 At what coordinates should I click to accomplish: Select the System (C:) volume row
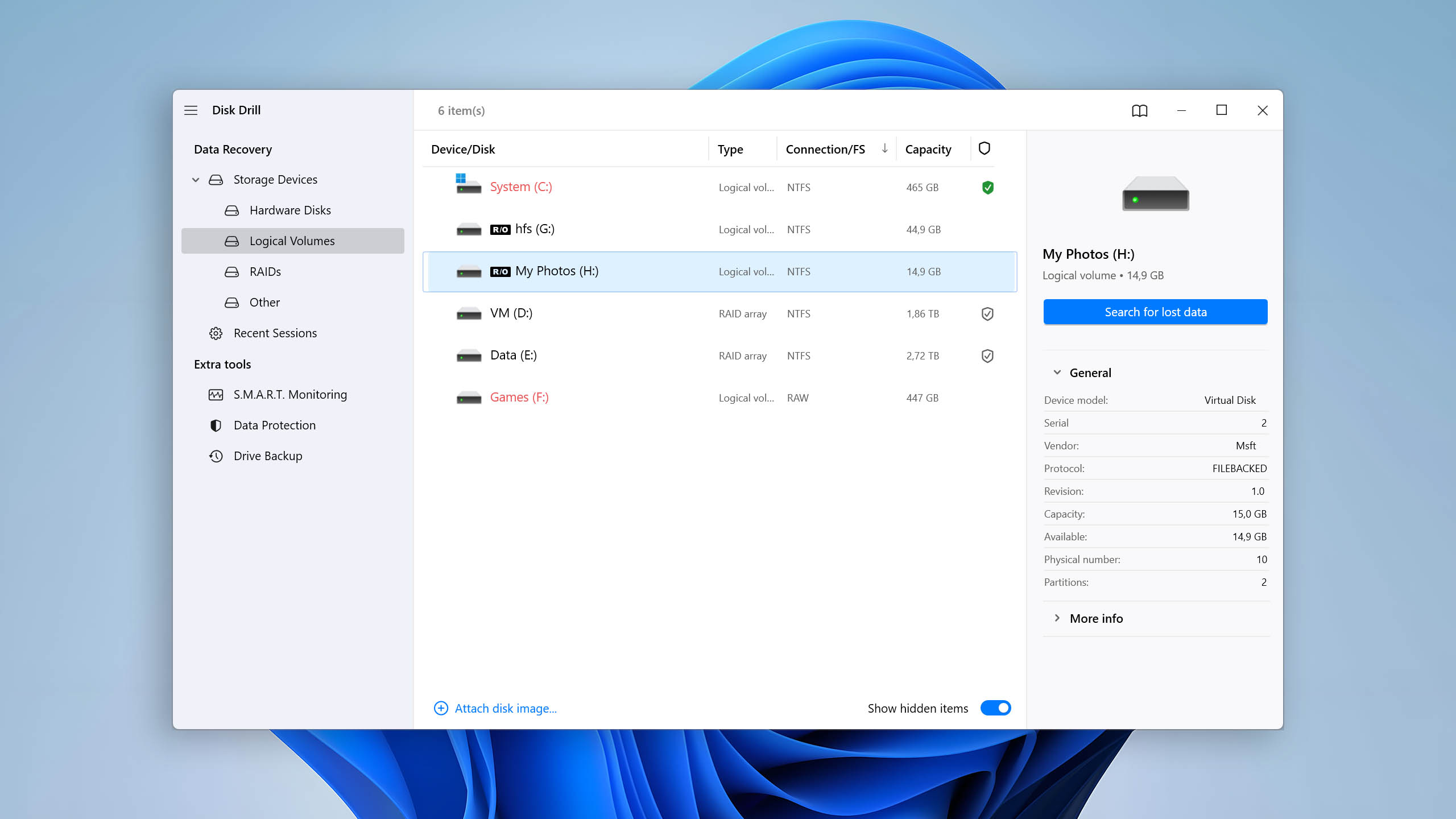[720, 188]
